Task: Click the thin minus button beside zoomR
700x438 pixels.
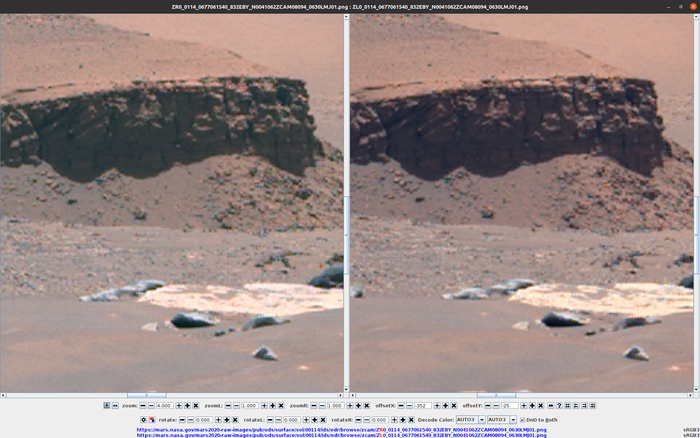Action: point(322,406)
